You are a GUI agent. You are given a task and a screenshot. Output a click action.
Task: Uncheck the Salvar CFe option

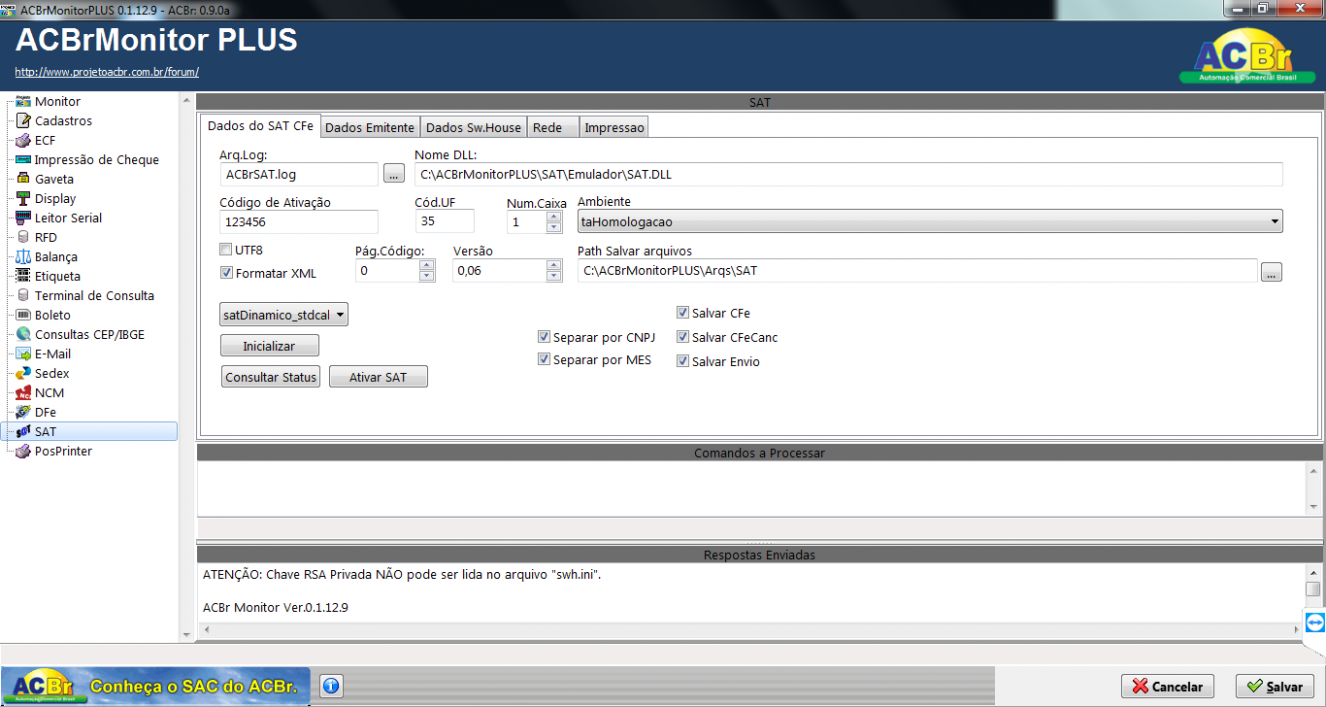tap(683, 313)
